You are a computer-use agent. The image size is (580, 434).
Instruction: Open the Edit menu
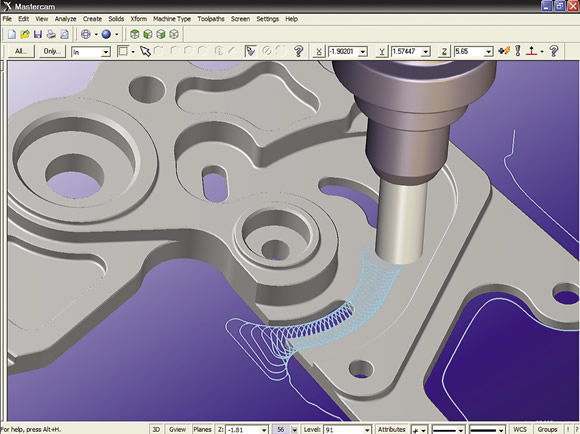[x=24, y=19]
